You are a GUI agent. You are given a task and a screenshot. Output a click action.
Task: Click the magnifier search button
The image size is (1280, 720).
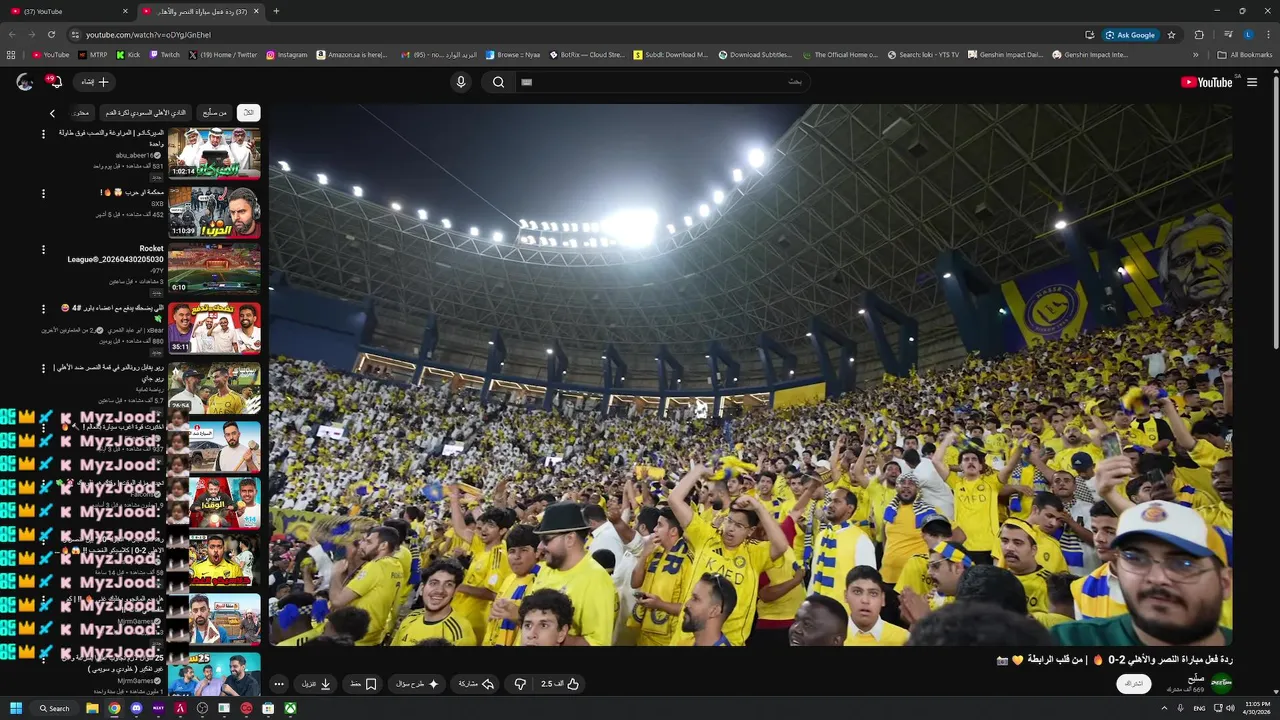point(498,82)
